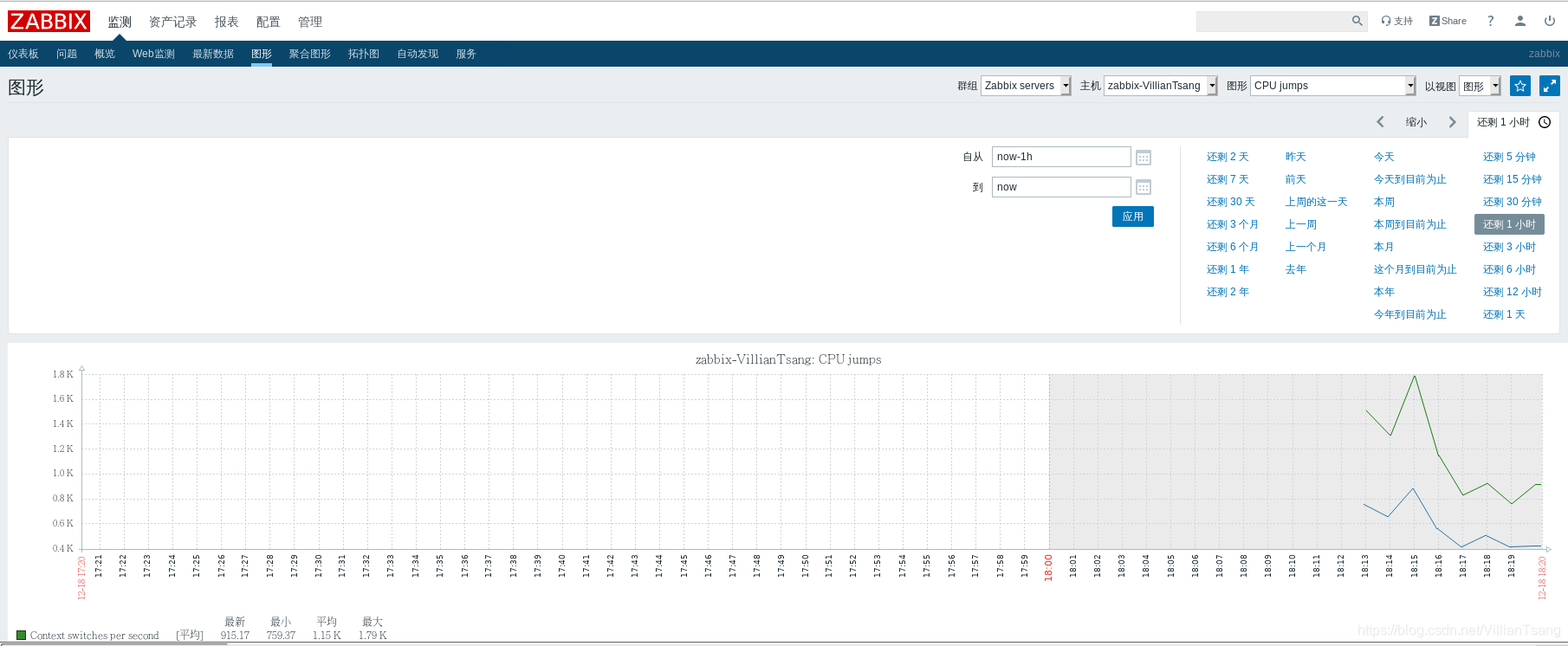Select time range 今天到目前为止
This screenshot has width=1568, height=646.
pos(1410,179)
